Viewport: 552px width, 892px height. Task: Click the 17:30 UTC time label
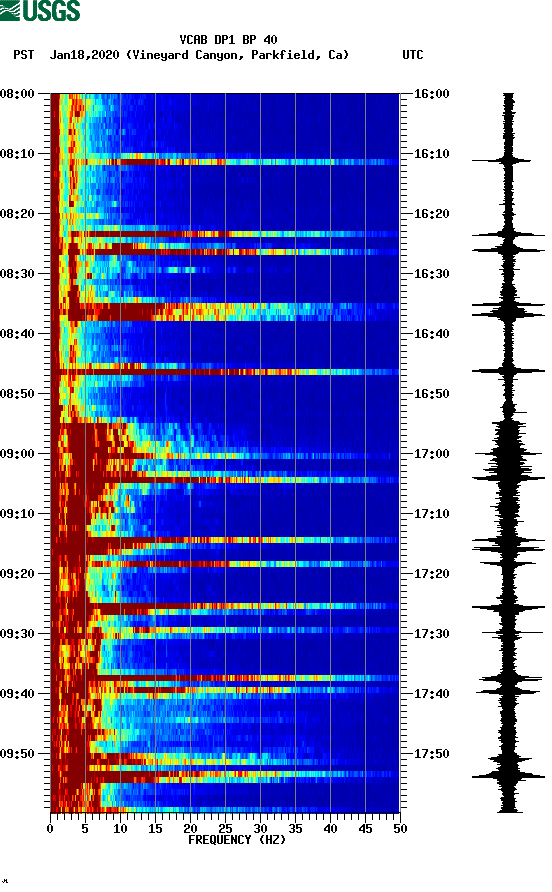(x=431, y=634)
